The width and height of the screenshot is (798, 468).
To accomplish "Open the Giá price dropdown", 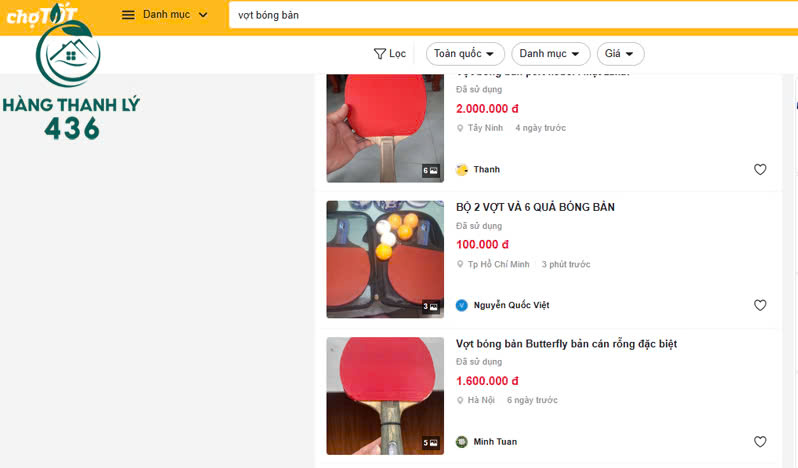I will point(620,54).
